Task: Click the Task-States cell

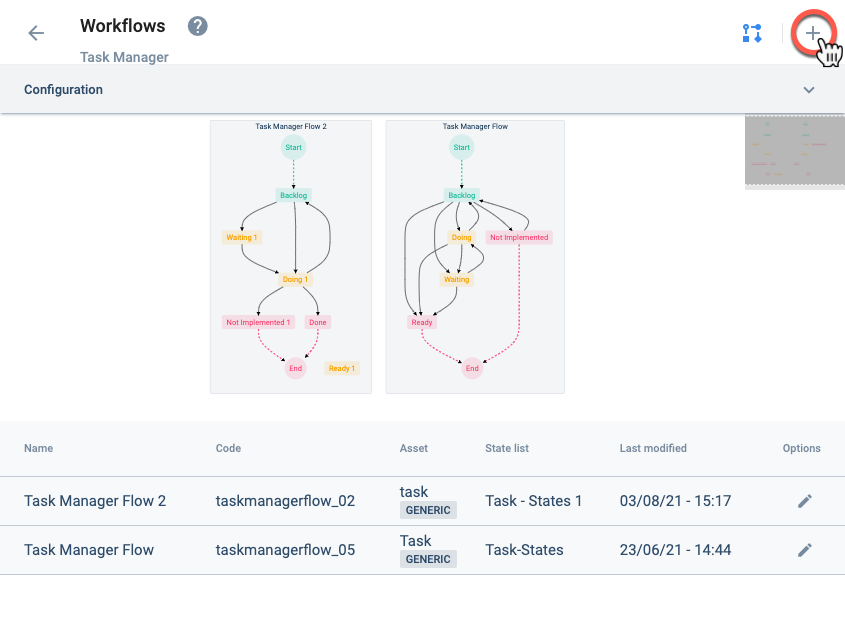Action: pos(524,550)
